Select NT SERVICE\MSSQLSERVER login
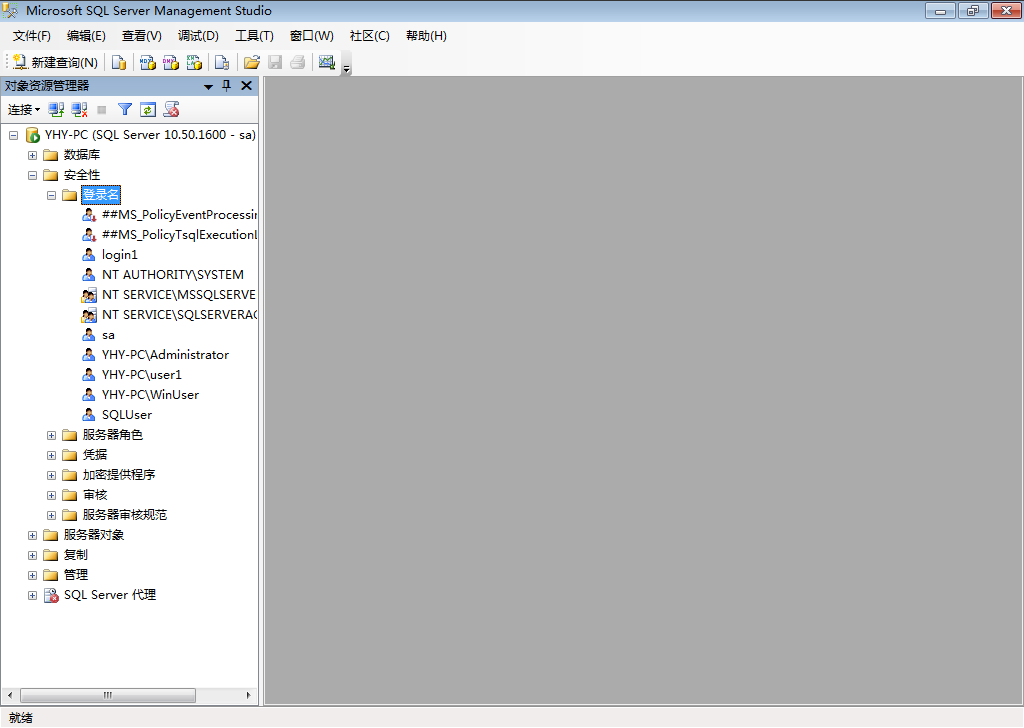This screenshot has width=1024, height=728. click(x=179, y=295)
